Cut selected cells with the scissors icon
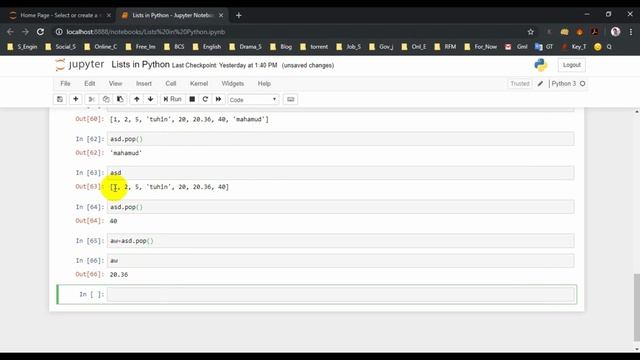The height and width of the screenshot is (360, 640). 92,99
